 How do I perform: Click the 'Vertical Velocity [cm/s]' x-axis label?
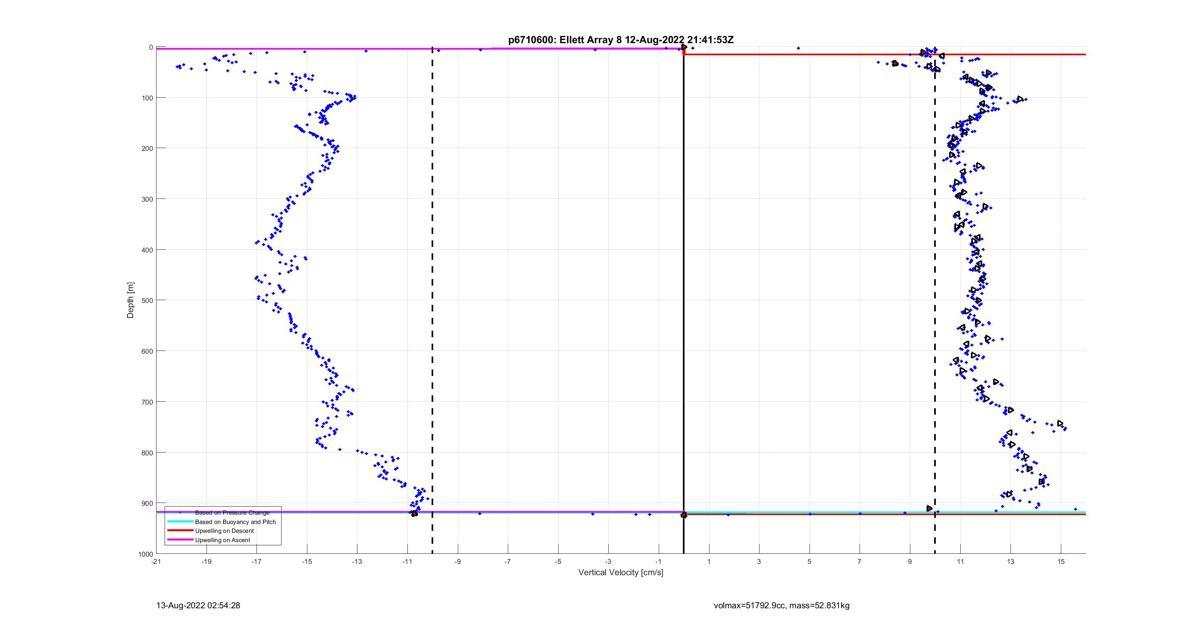pyautogui.click(x=621, y=572)
